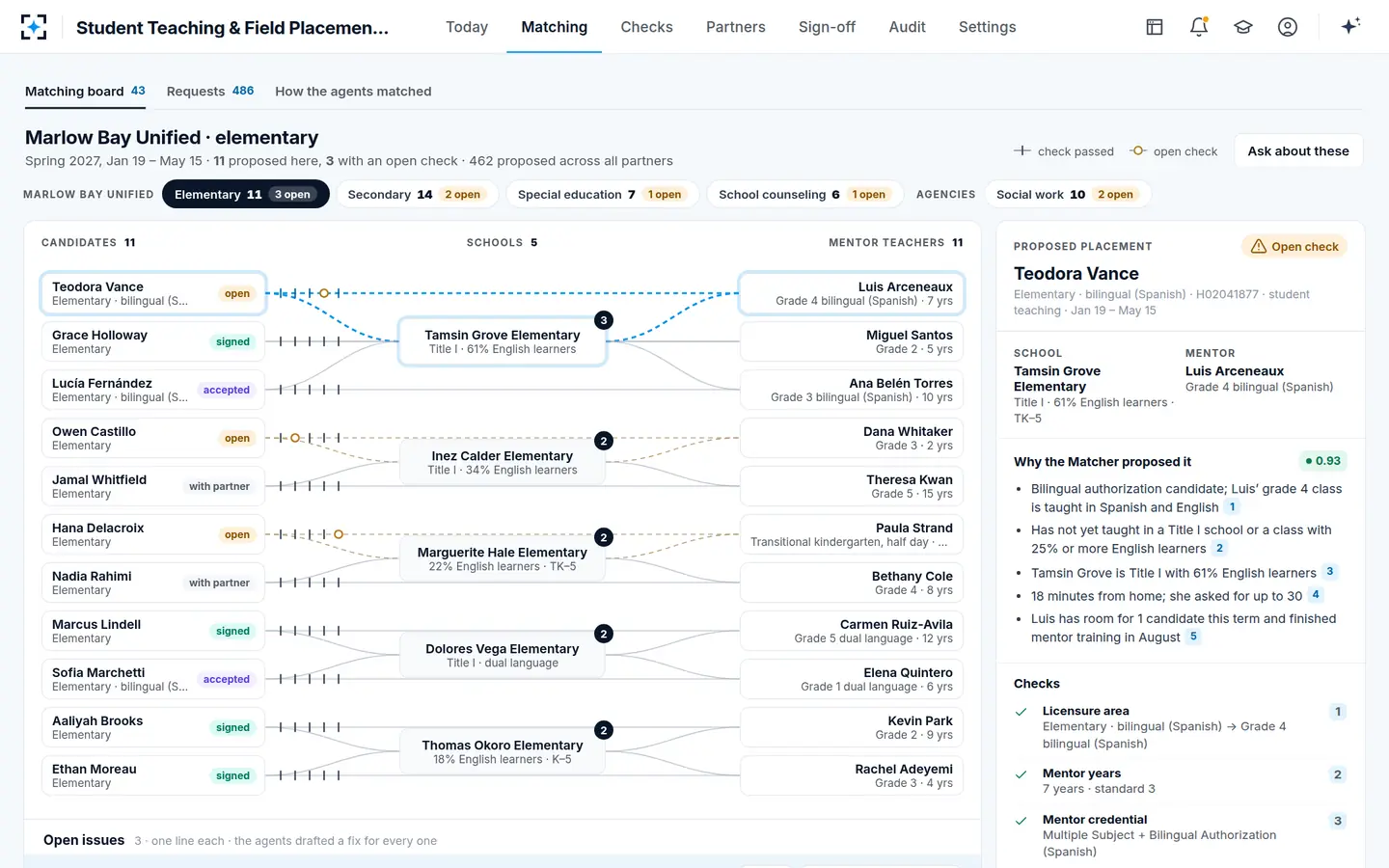The height and width of the screenshot is (868, 1389).
Task: Click open check marker on Teodora Vance line
Action: point(324,293)
